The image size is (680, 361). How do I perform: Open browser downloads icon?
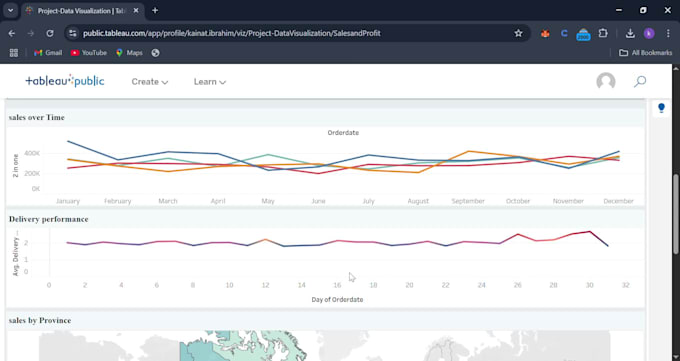click(x=630, y=33)
